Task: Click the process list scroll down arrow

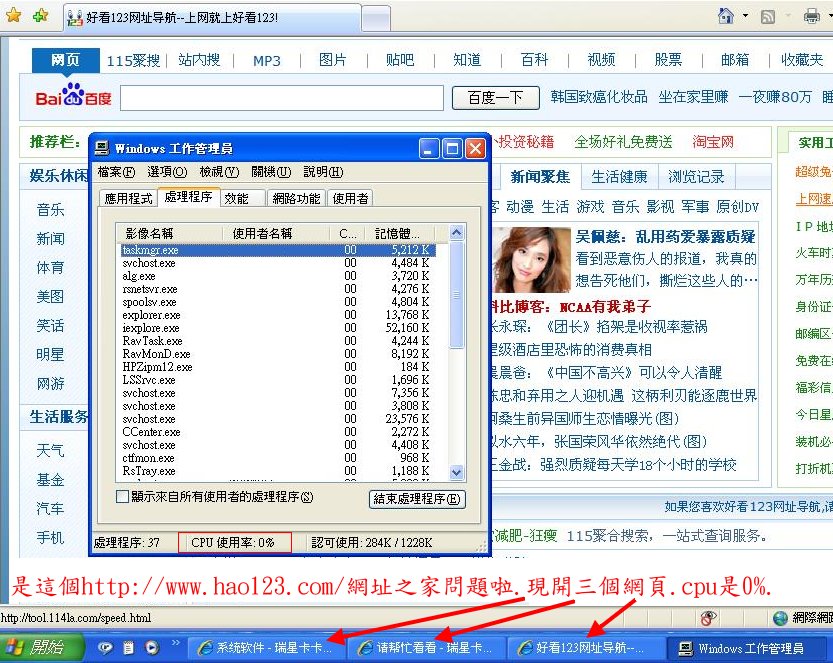Action: tap(456, 472)
